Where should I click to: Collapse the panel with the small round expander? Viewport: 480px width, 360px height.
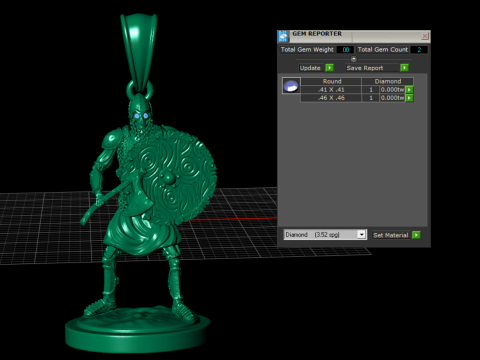[x=354, y=59]
